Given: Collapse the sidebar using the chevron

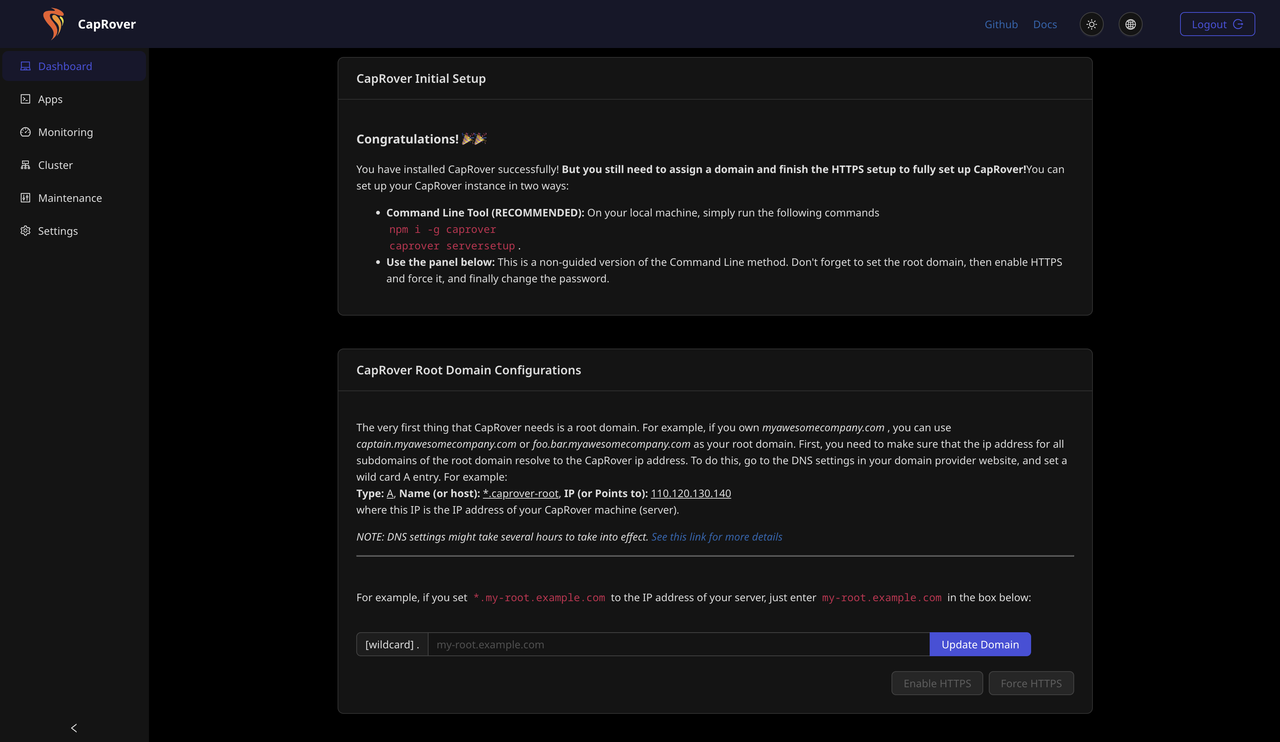Looking at the screenshot, I should (x=72, y=727).
